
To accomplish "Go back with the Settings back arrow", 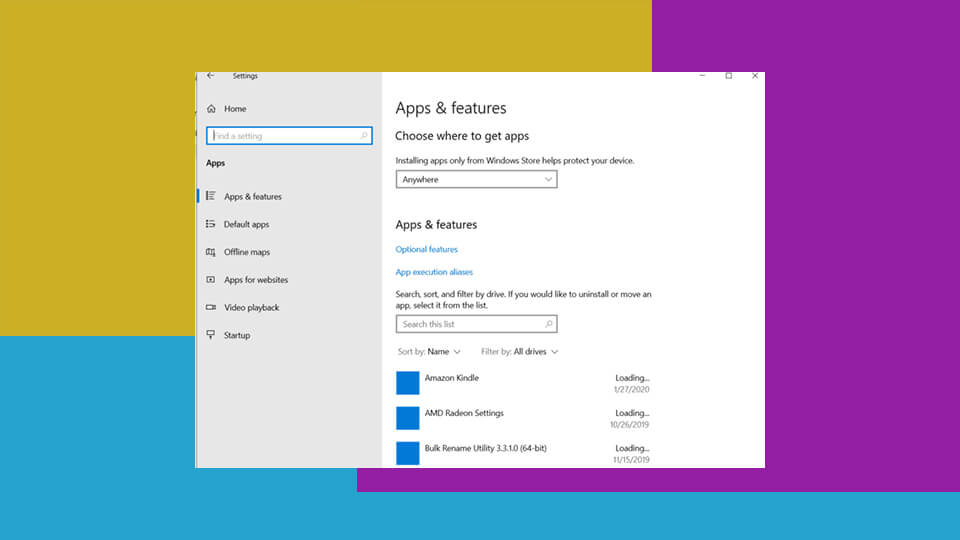I will (x=211, y=75).
